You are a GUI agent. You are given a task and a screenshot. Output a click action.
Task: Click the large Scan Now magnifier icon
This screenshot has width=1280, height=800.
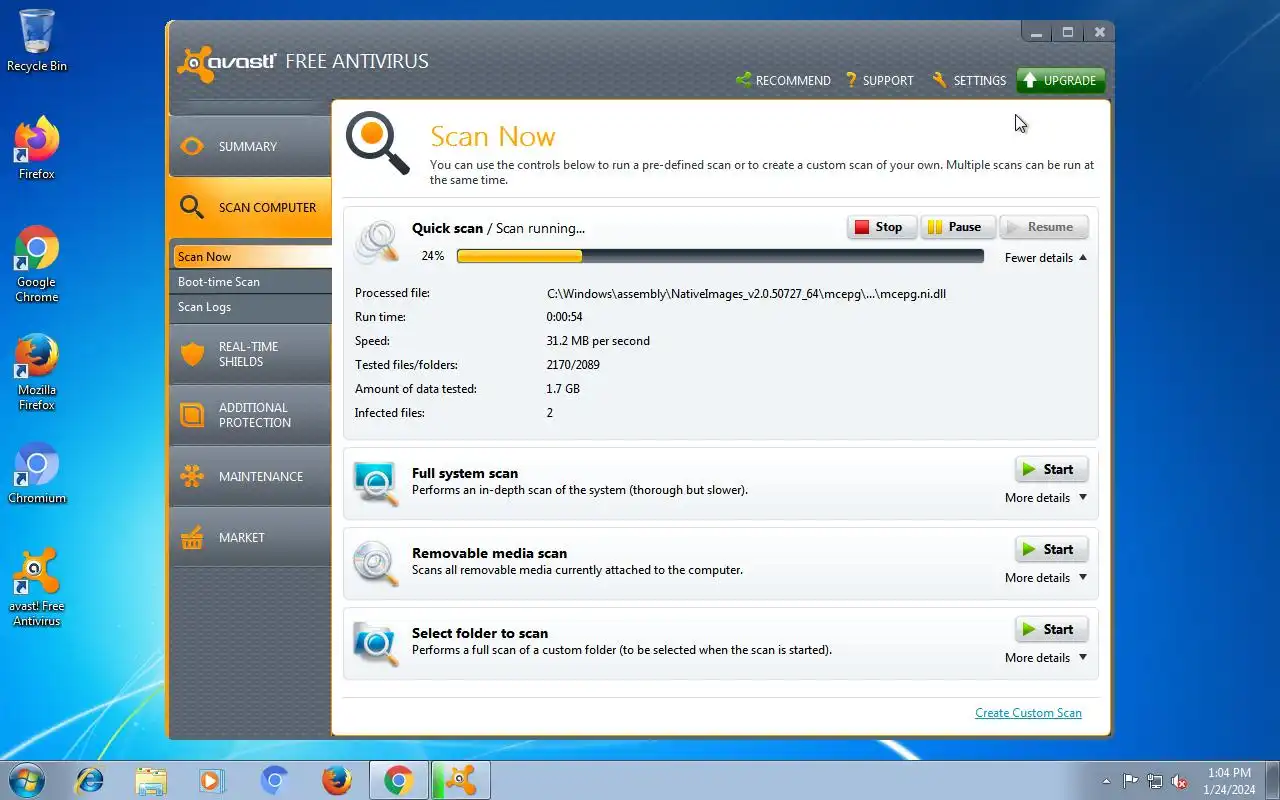pos(378,143)
